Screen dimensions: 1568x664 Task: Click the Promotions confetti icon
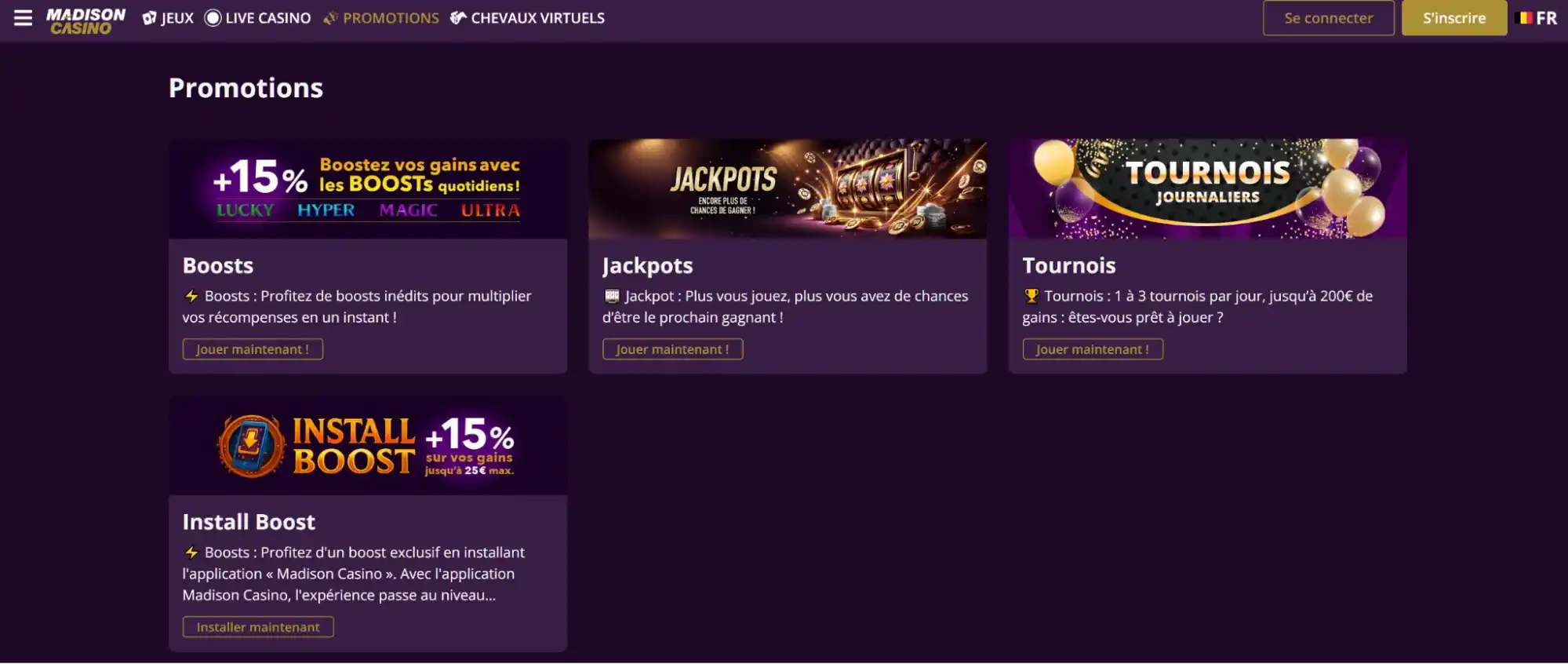click(x=331, y=18)
